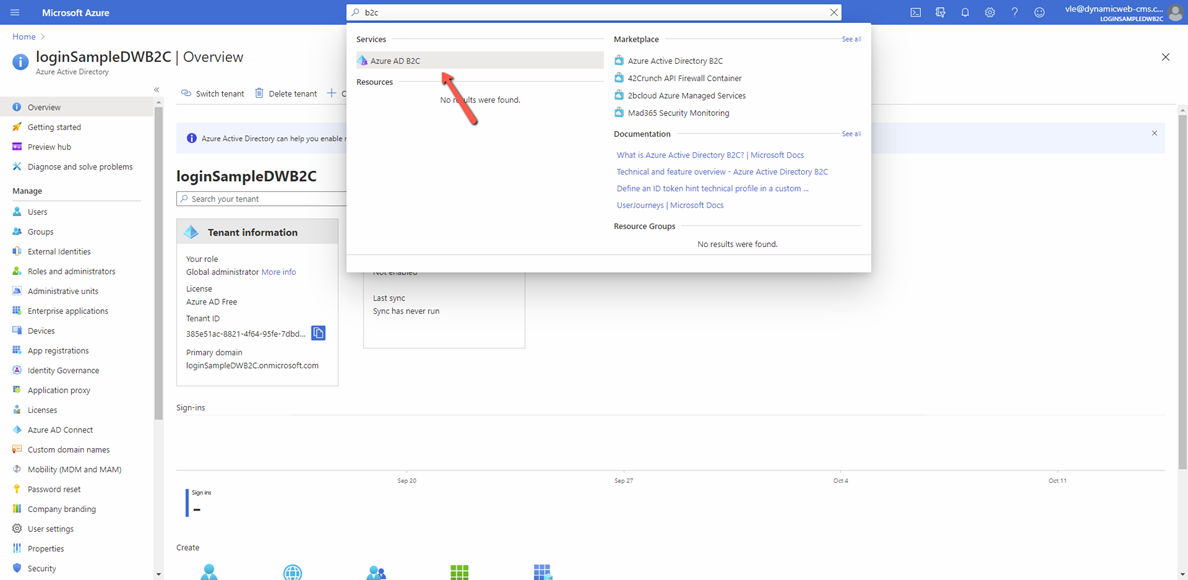See all Documentation results
Image resolution: width=1188 pixels, height=580 pixels.
850,134
